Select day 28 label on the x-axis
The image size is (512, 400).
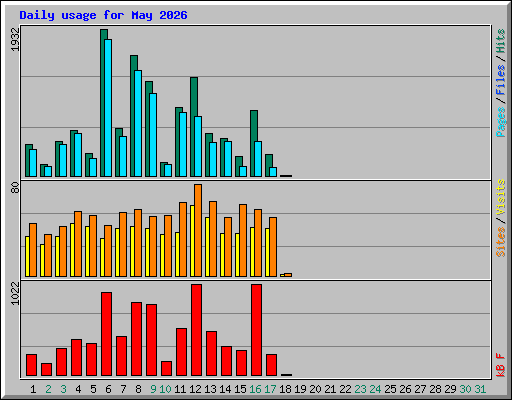coord(435,389)
